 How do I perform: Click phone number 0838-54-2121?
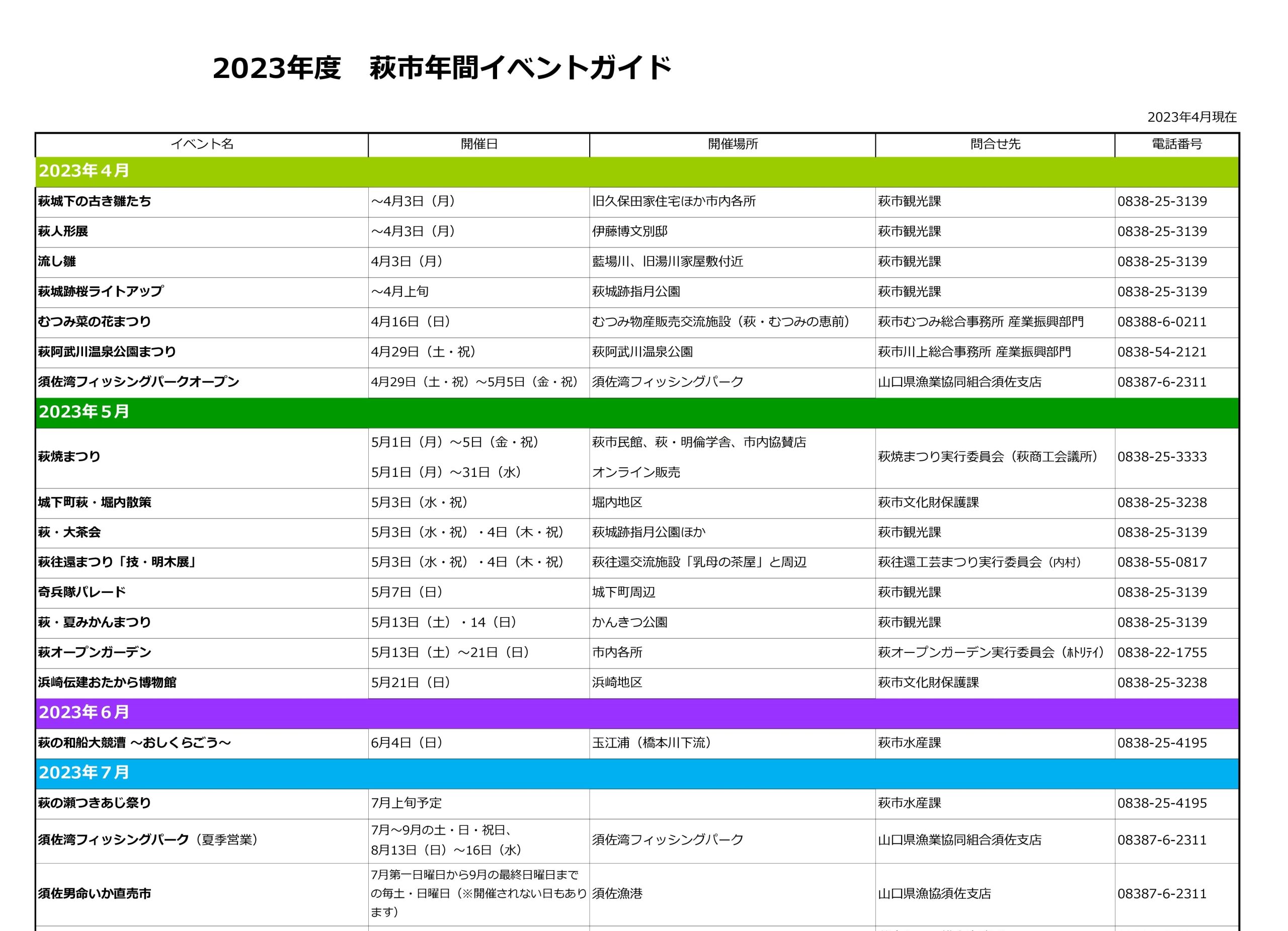click(x=1162, y=352)
